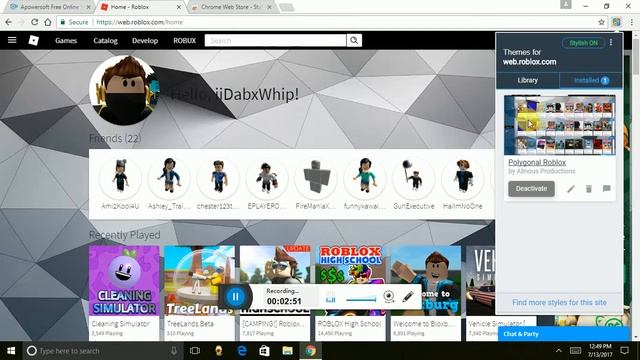The height and width of the screenshot is (360, 640).
Task: Open friend chester123t... avatar
Action: [x=218, y=178]
